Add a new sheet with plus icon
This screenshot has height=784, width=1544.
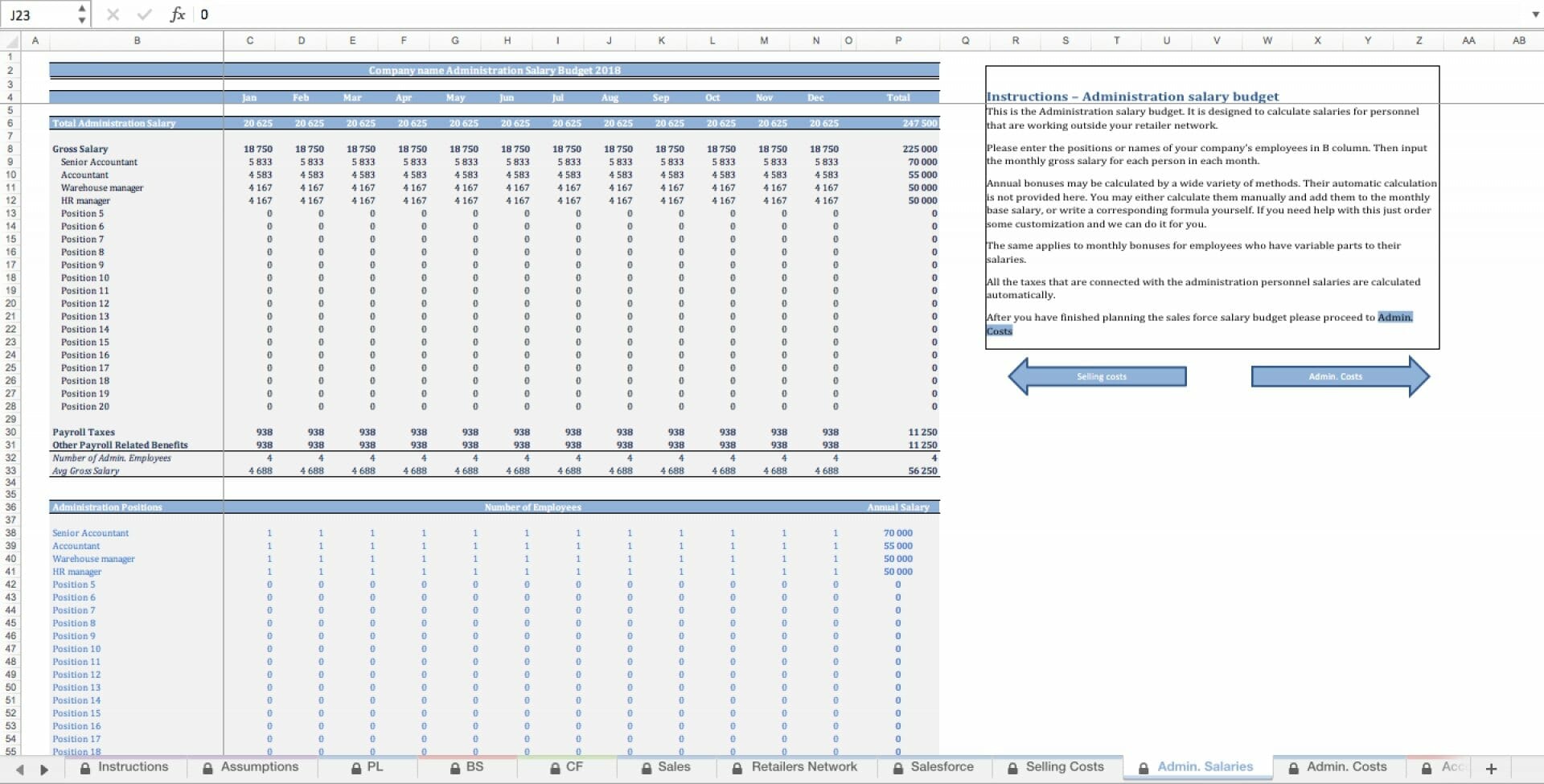[x=1491, y=769]
